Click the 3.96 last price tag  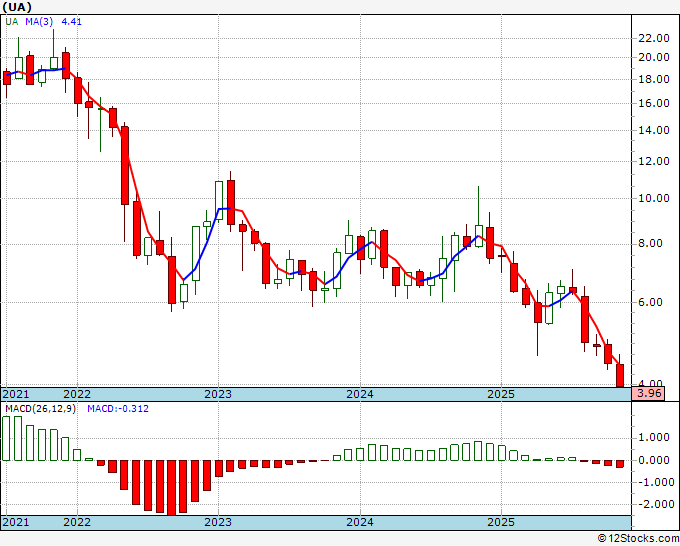(648, 393)
